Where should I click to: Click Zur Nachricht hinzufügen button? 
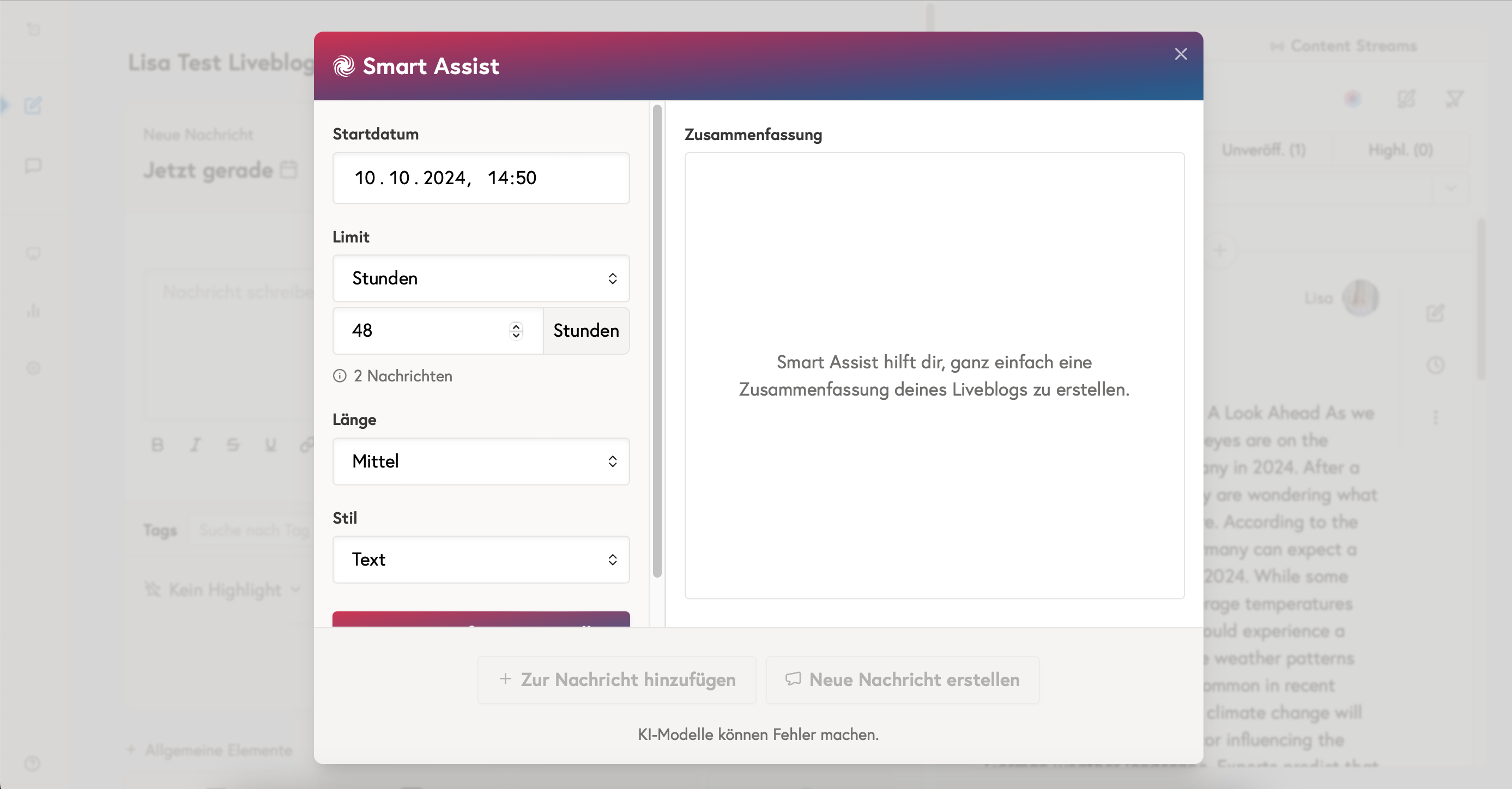coord(616,679)
